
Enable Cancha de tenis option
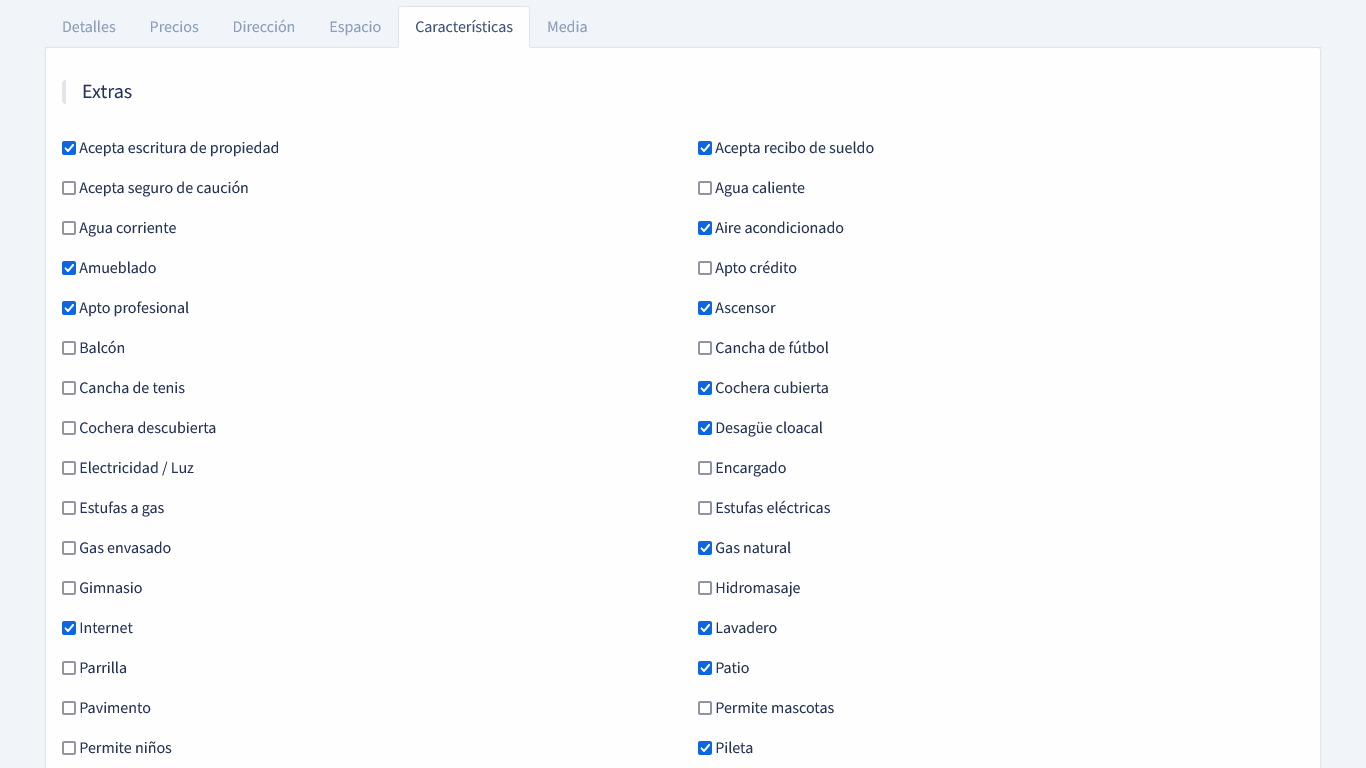(x=69, y=388)
